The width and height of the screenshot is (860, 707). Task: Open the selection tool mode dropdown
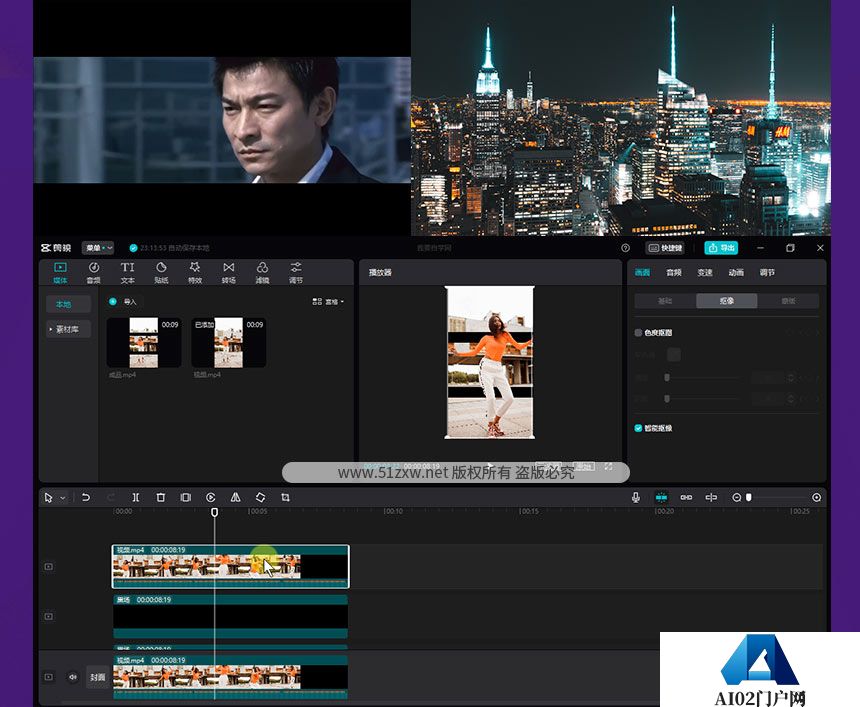(63, 498)
